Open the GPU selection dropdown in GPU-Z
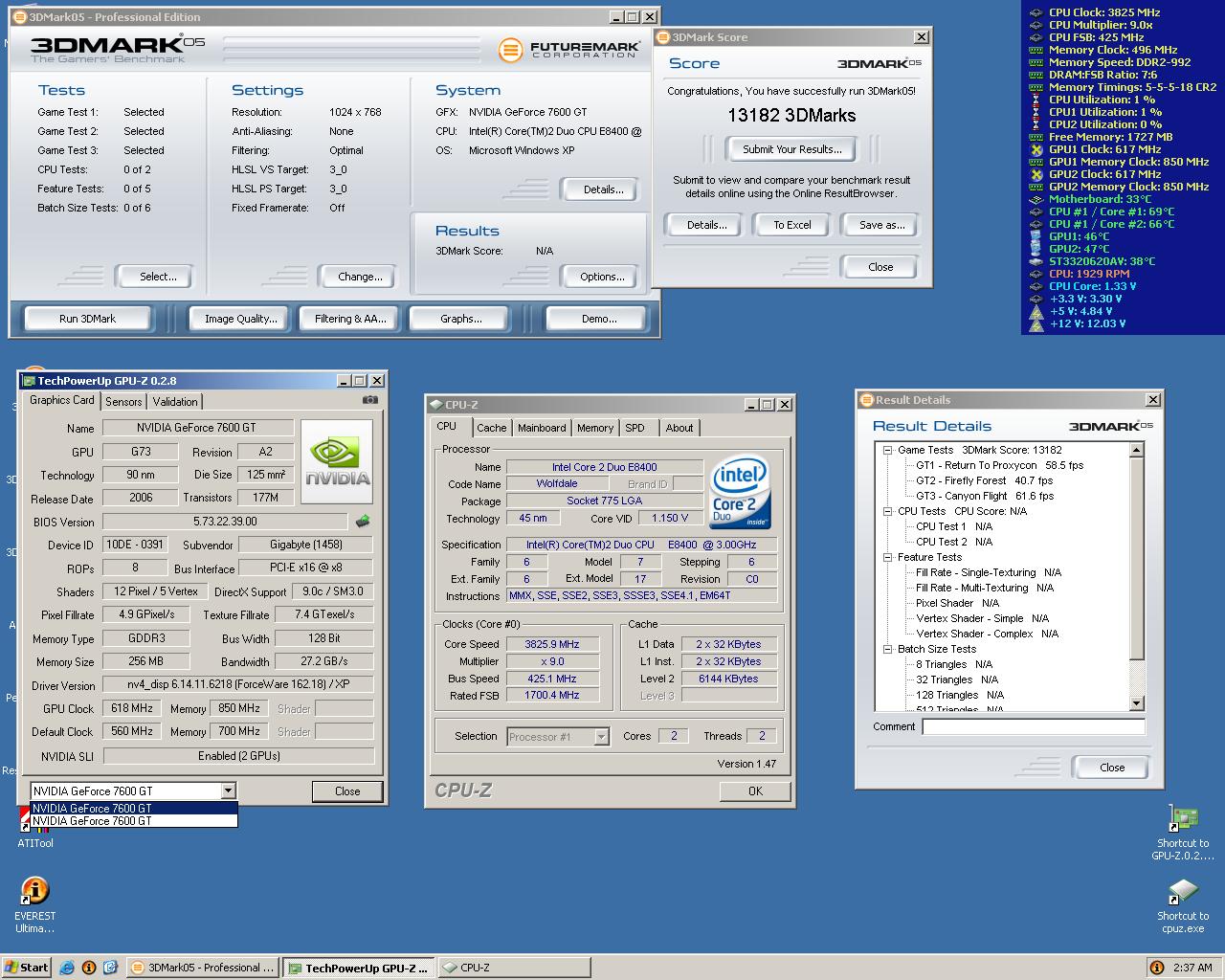This screenshot has height=980, width=1225. pos(228,791)
